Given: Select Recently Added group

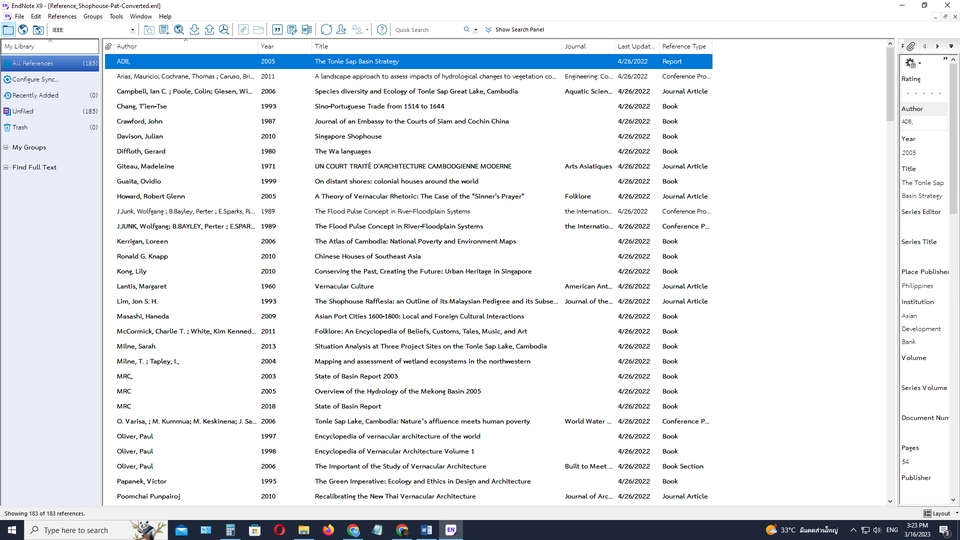Looking at the screenshot, I should coord(50,96).
